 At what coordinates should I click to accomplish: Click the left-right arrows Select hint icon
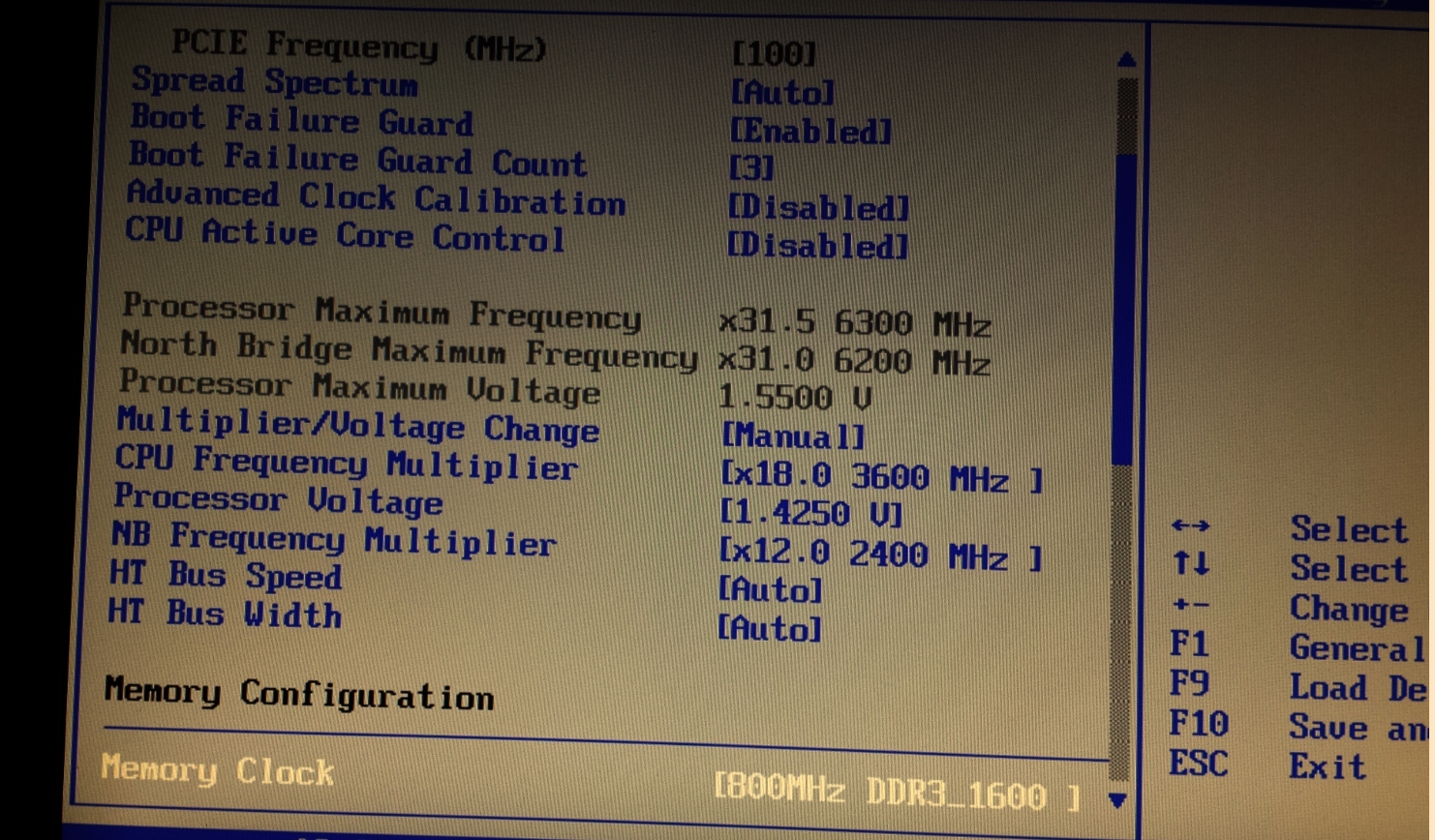point(1190,526)
